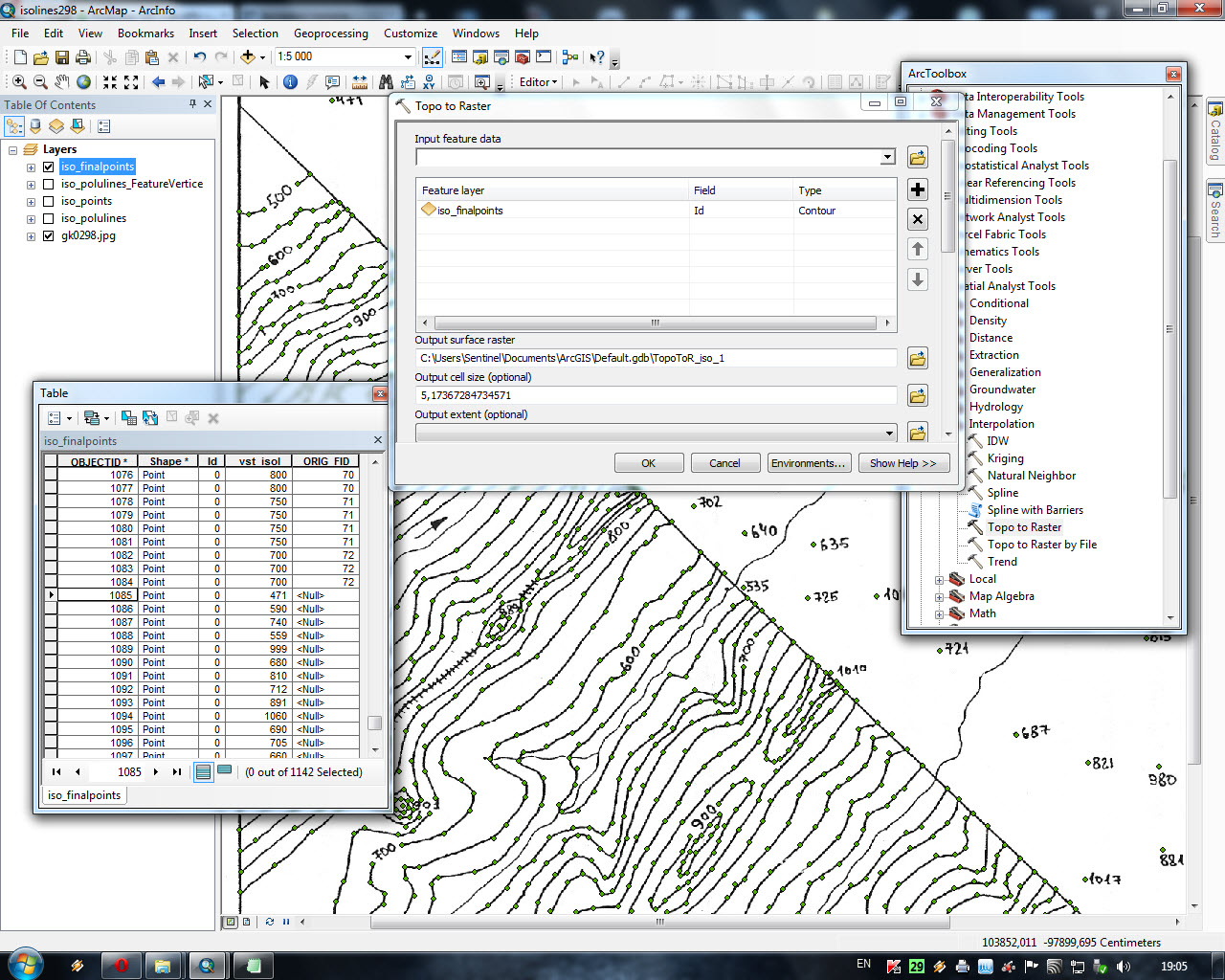The width and height of the screenshot is (1225, 980).
Task: Open the map scale 1:5 000 dropdown
Action: pos(409,57)
